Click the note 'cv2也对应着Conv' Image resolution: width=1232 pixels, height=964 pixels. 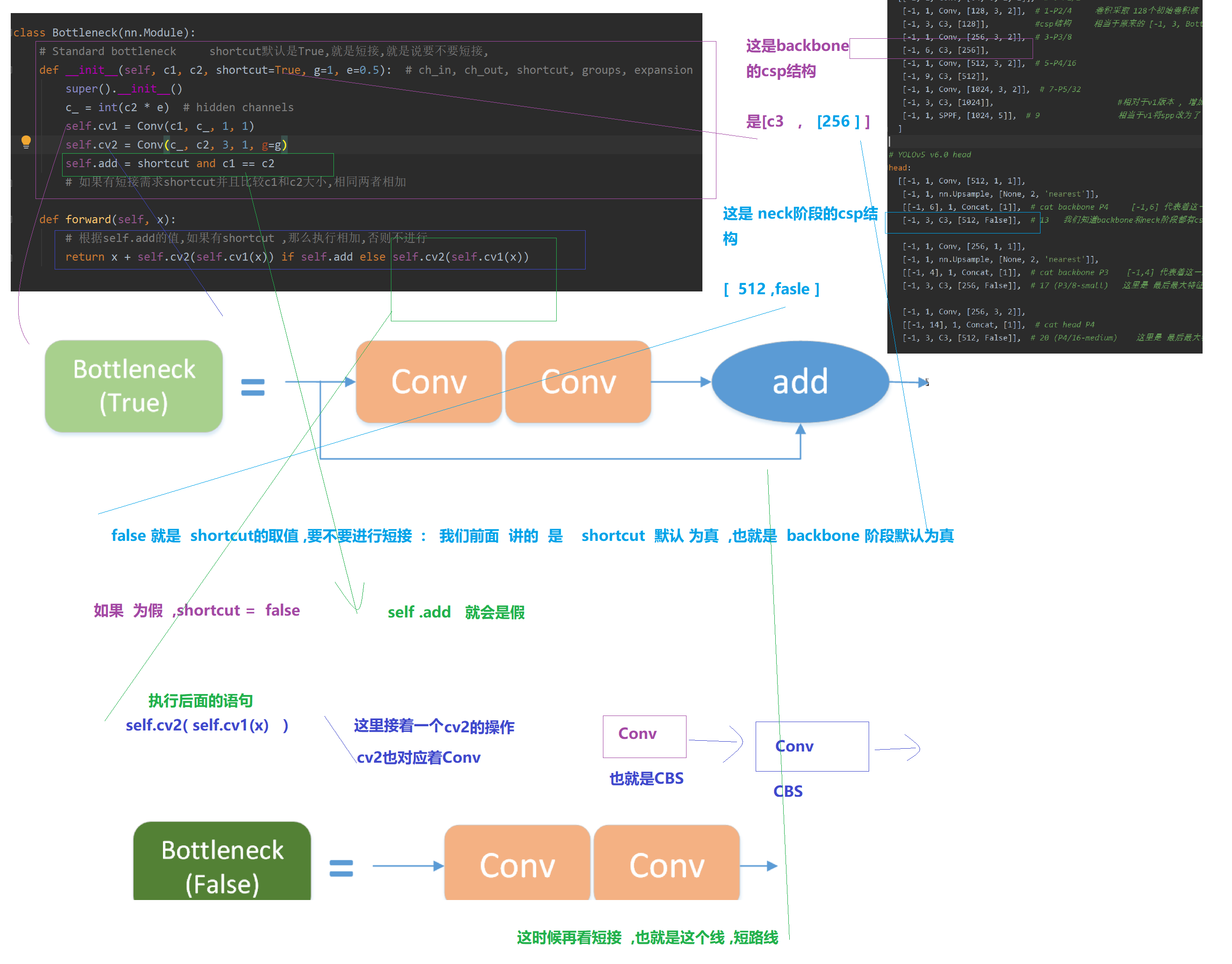pos(418,757)
